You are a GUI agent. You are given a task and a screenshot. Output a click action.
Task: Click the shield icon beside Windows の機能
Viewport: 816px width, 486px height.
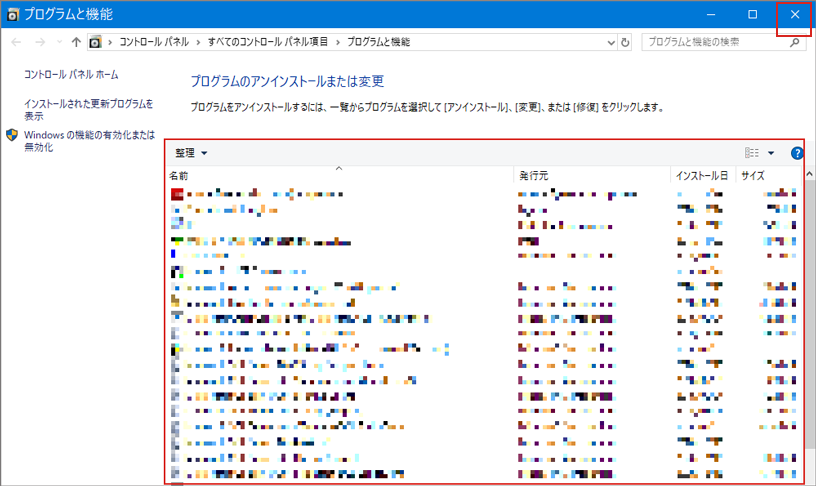click(12, 135)
